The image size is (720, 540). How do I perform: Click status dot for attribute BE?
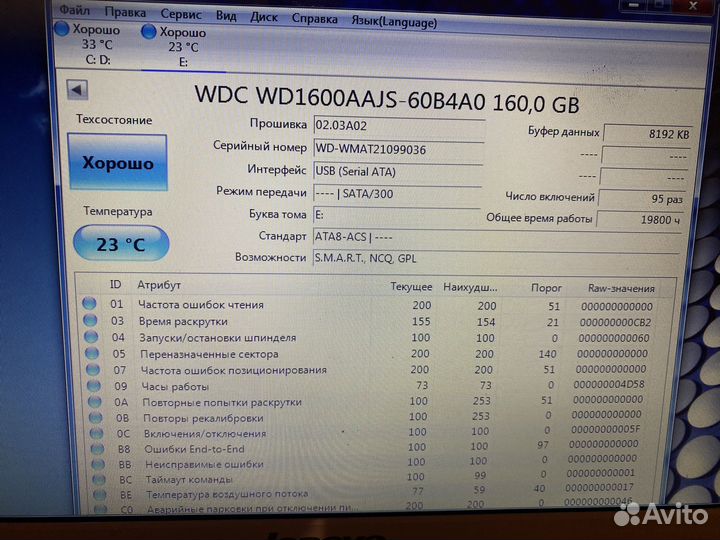(x=100, y=495)
